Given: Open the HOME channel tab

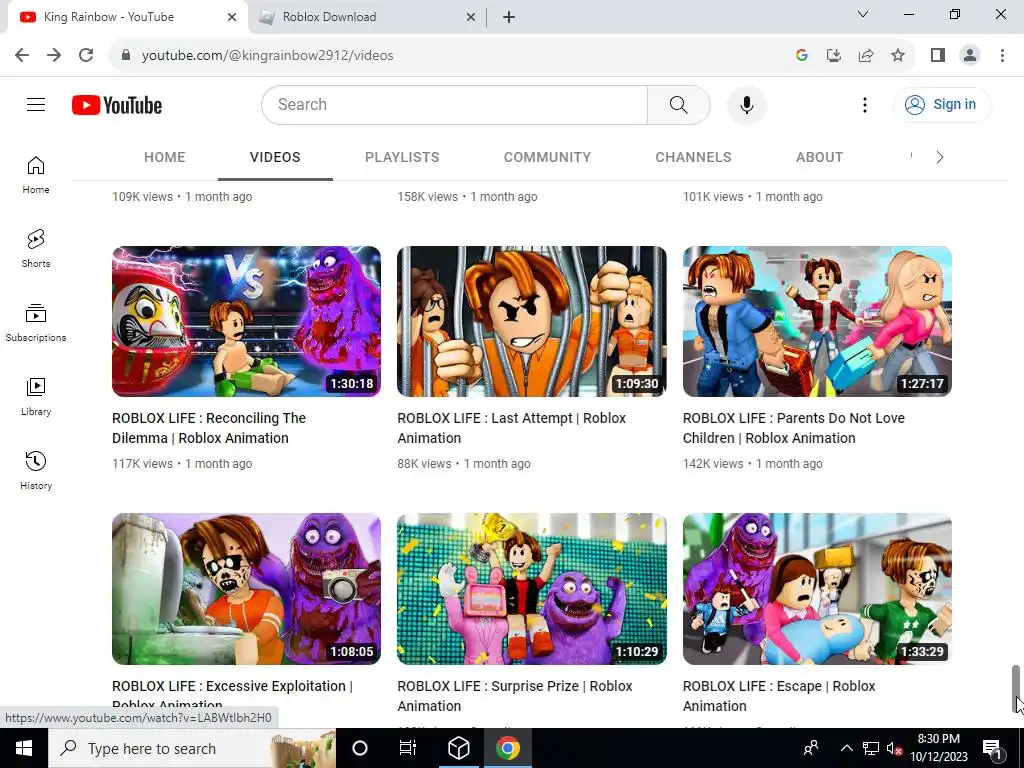Looking at the screenshot, I should click(165, 157).
